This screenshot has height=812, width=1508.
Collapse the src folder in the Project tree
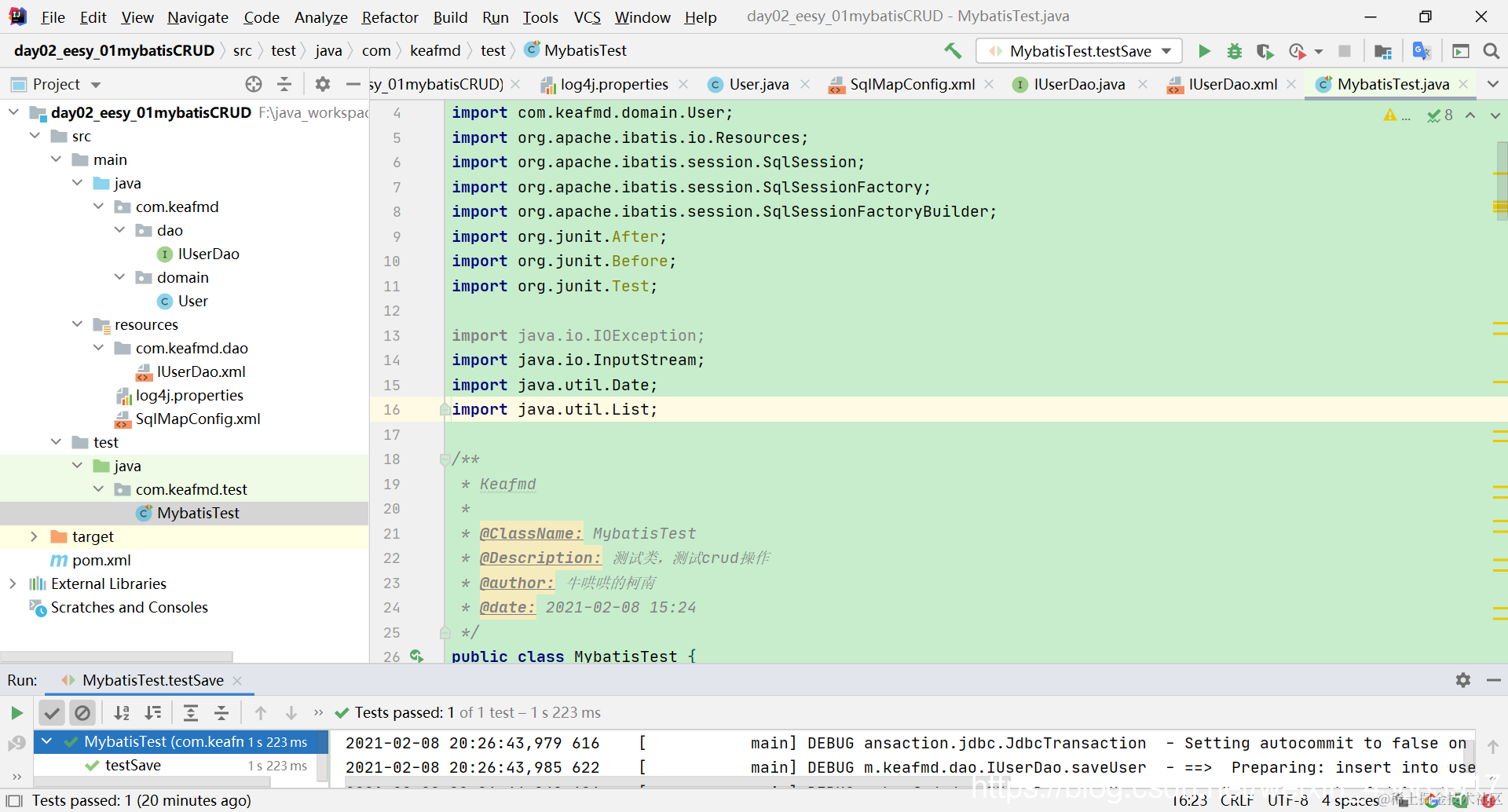tap(35, 136)
